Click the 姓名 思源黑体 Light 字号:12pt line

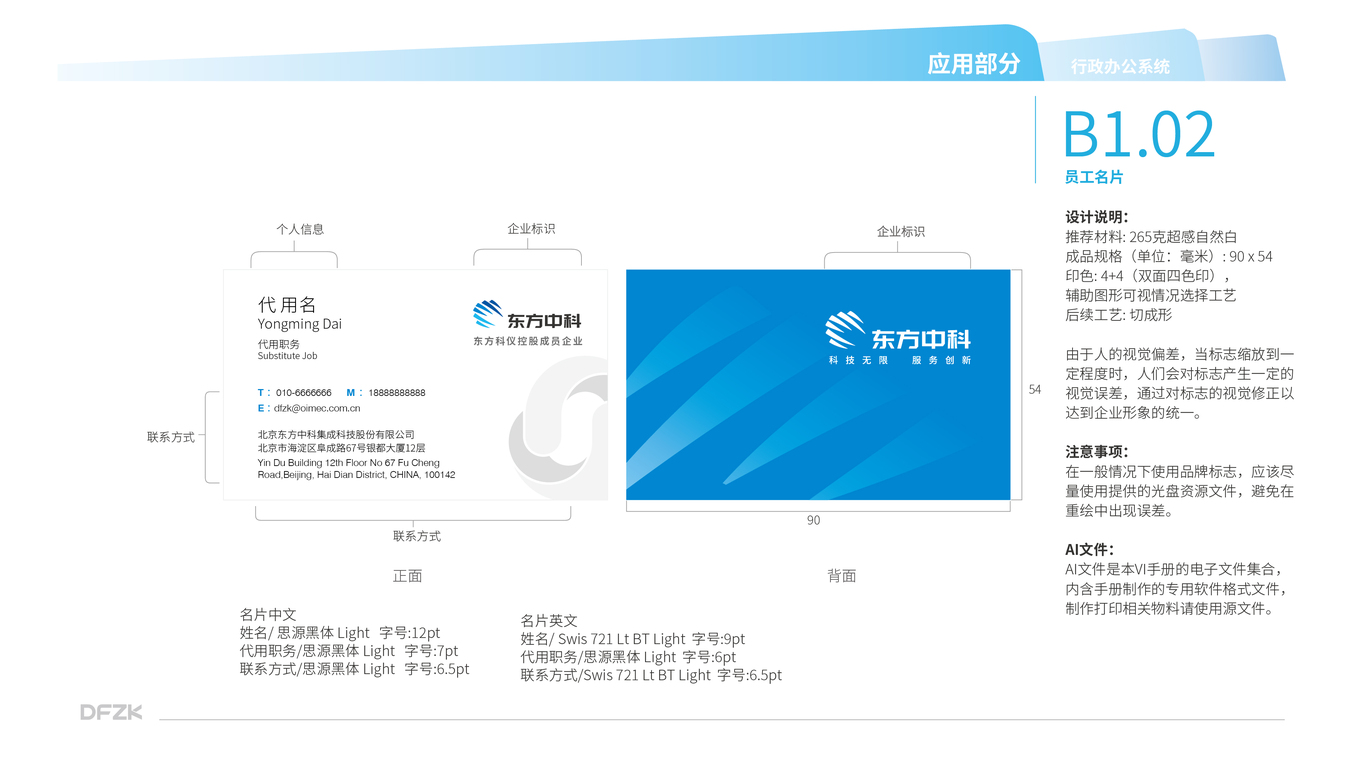point(340,632)
